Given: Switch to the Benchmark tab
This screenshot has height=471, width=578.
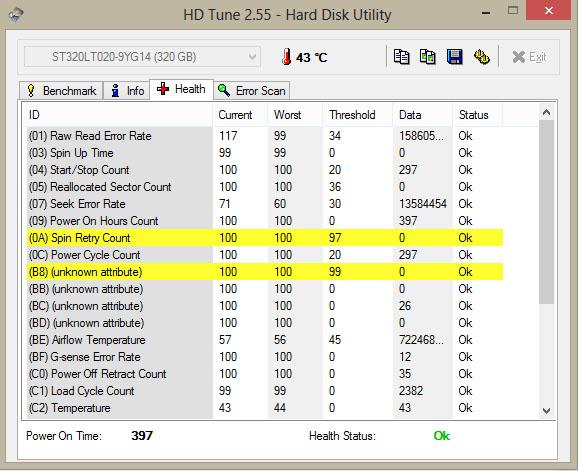Looking at the screenshot, I should coord(61,91).
